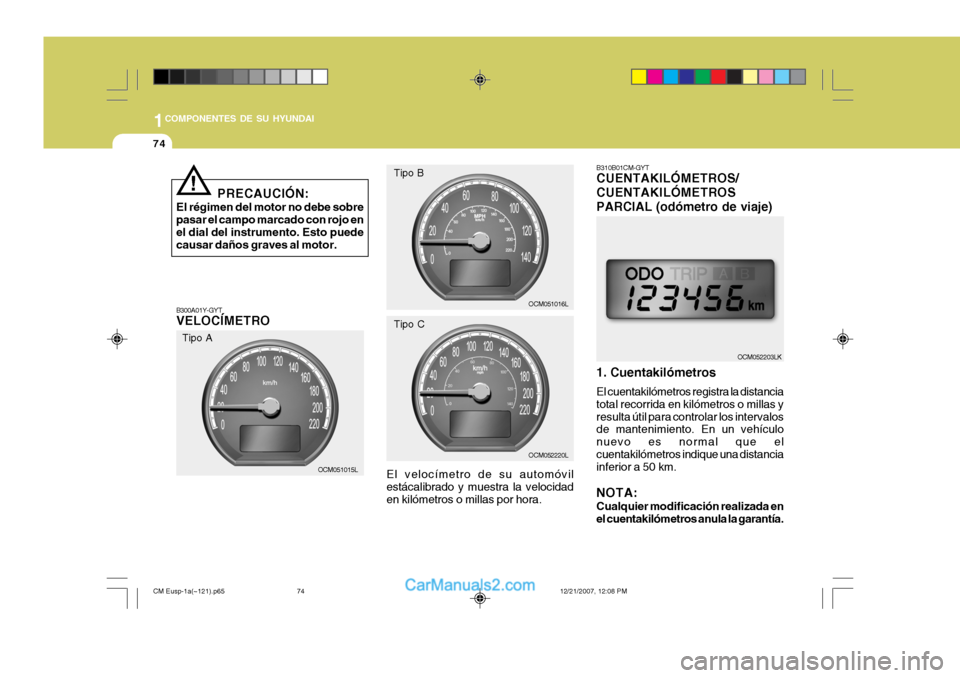Click the '1. Cuentakilómetros' subheading
This screenshot has width=960, height=678.
656,372
